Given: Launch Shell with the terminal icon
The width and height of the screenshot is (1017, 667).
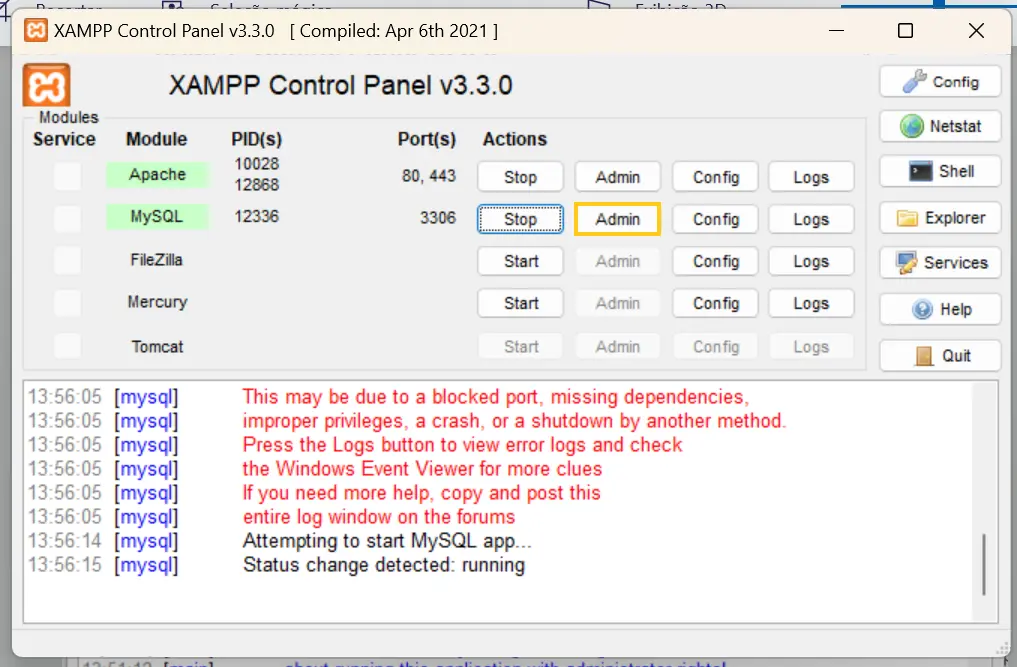Looking at the screenshot, I should coord(940,171).
